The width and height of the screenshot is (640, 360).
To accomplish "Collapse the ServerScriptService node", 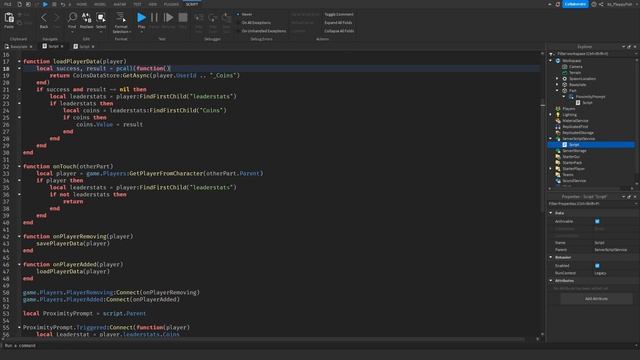I will (x=551, y=139).
